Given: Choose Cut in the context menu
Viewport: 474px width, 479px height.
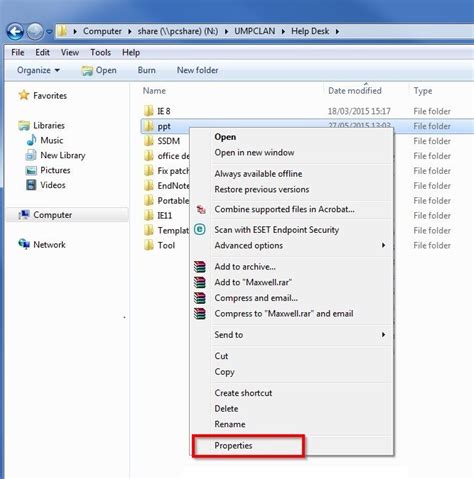Looking at the screenshot, I should 221,356.
